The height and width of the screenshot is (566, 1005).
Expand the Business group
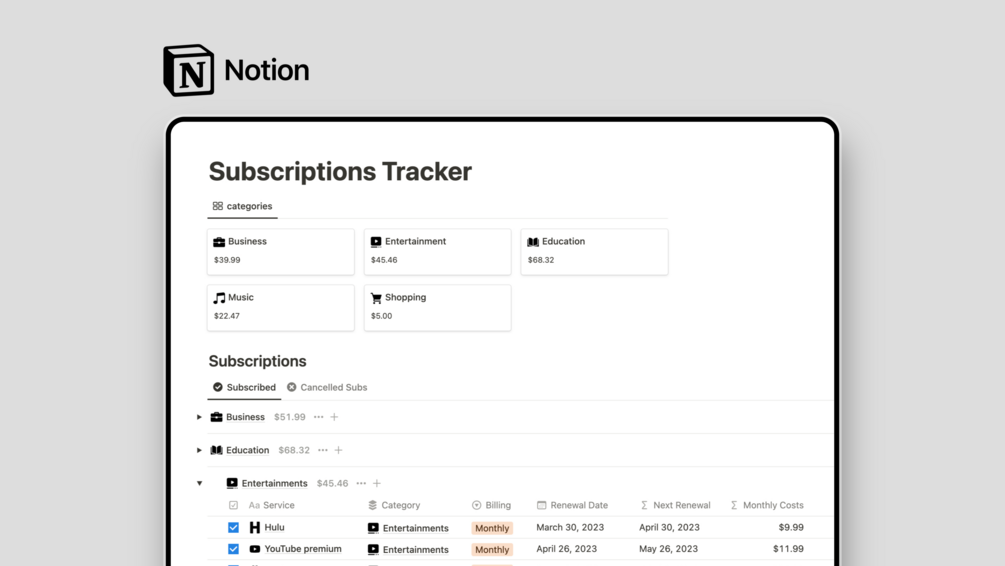point(199,417)
